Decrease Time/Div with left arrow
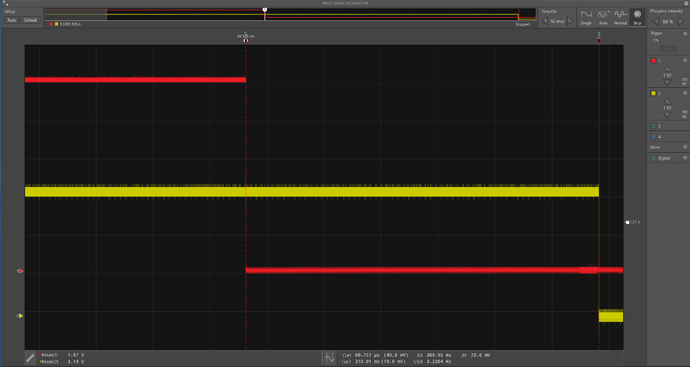This screenshot has width=690, height=367. click(x=545, y=21)
